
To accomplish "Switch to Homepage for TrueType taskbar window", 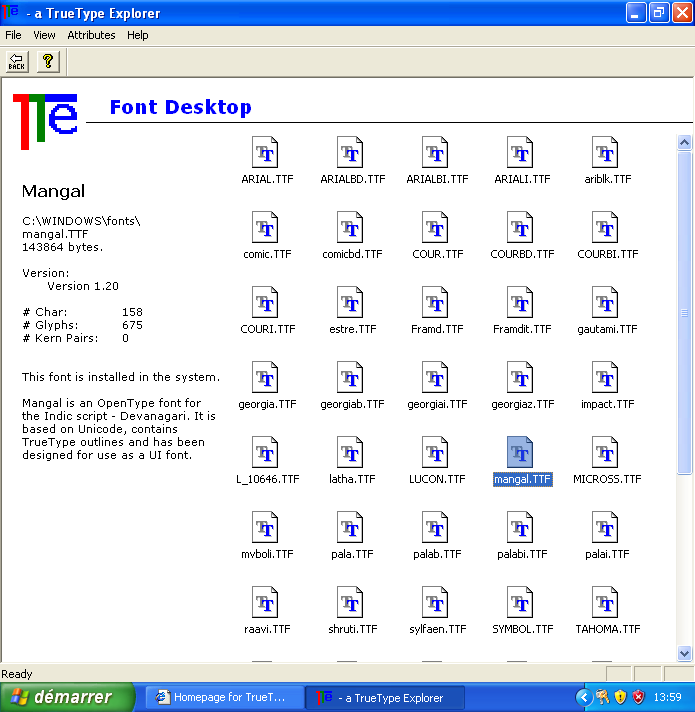I will tap(221, 697).
